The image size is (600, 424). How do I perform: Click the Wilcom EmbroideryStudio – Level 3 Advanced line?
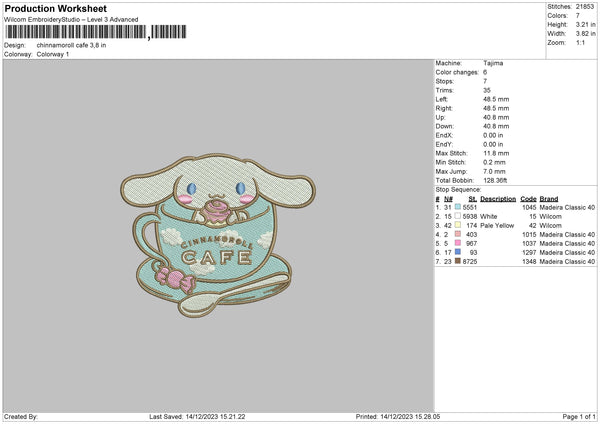[71, 20]
